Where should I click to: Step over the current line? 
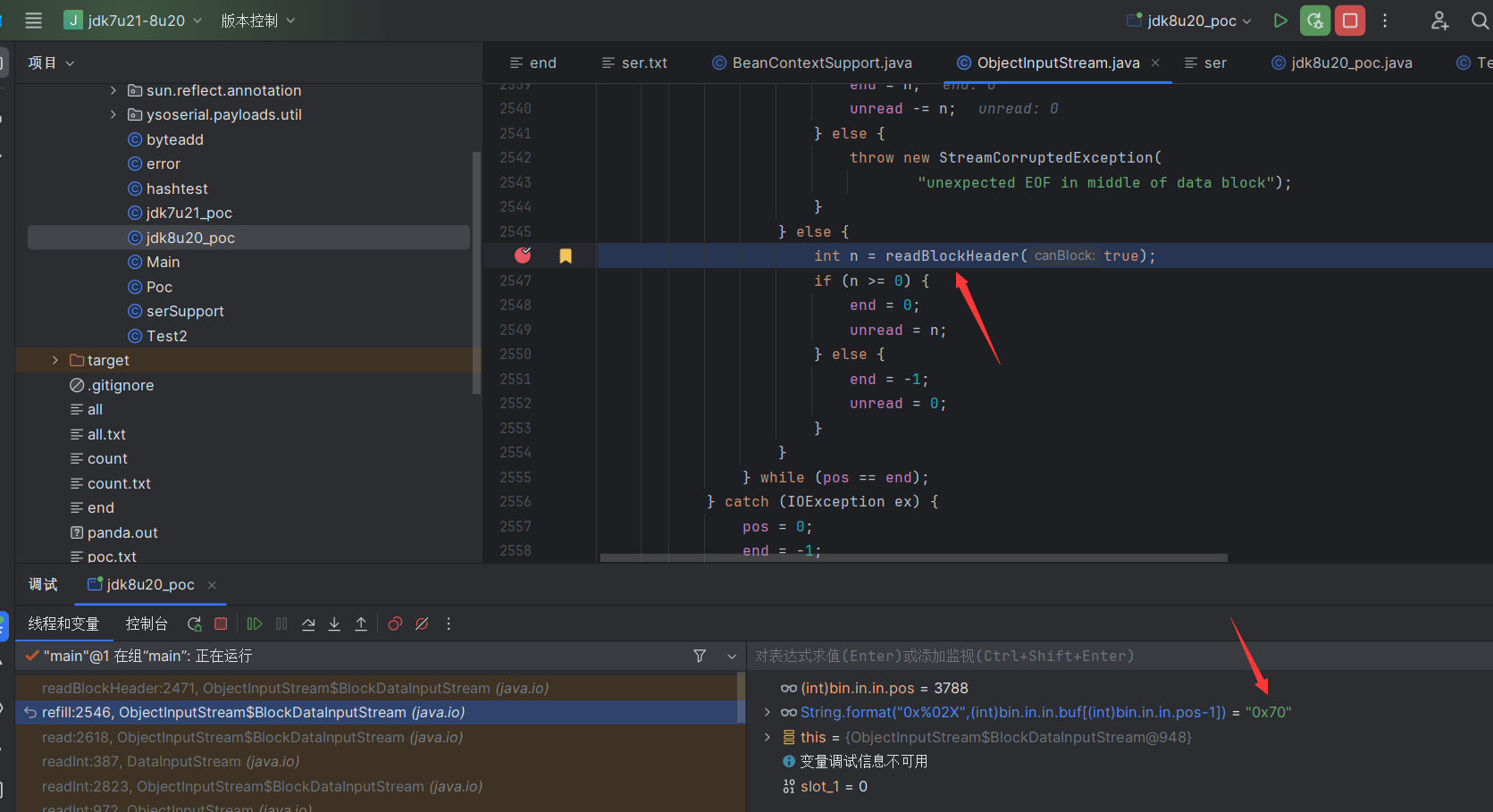[x=308, y=624]
